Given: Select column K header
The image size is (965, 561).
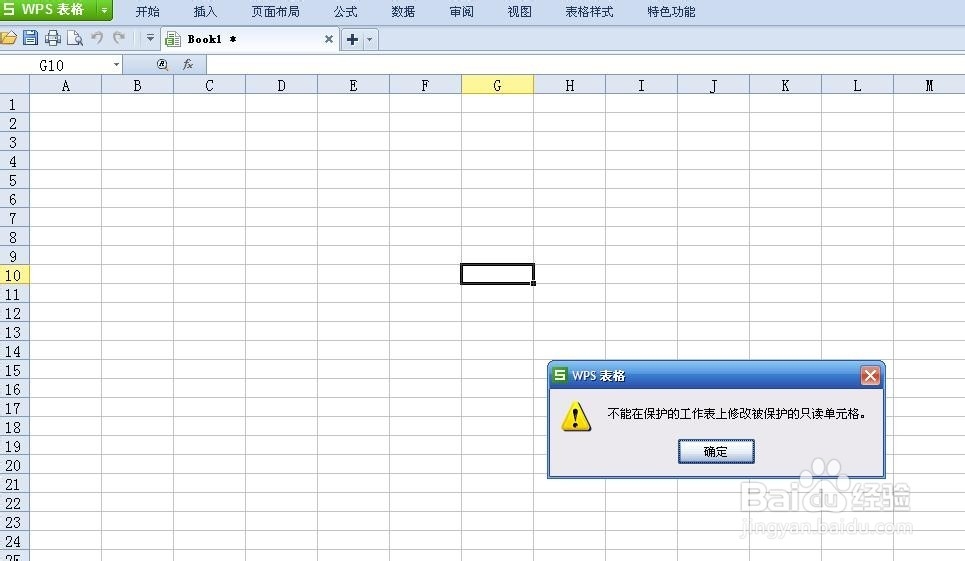Looking at the screenshot, I should coord(785,86).
